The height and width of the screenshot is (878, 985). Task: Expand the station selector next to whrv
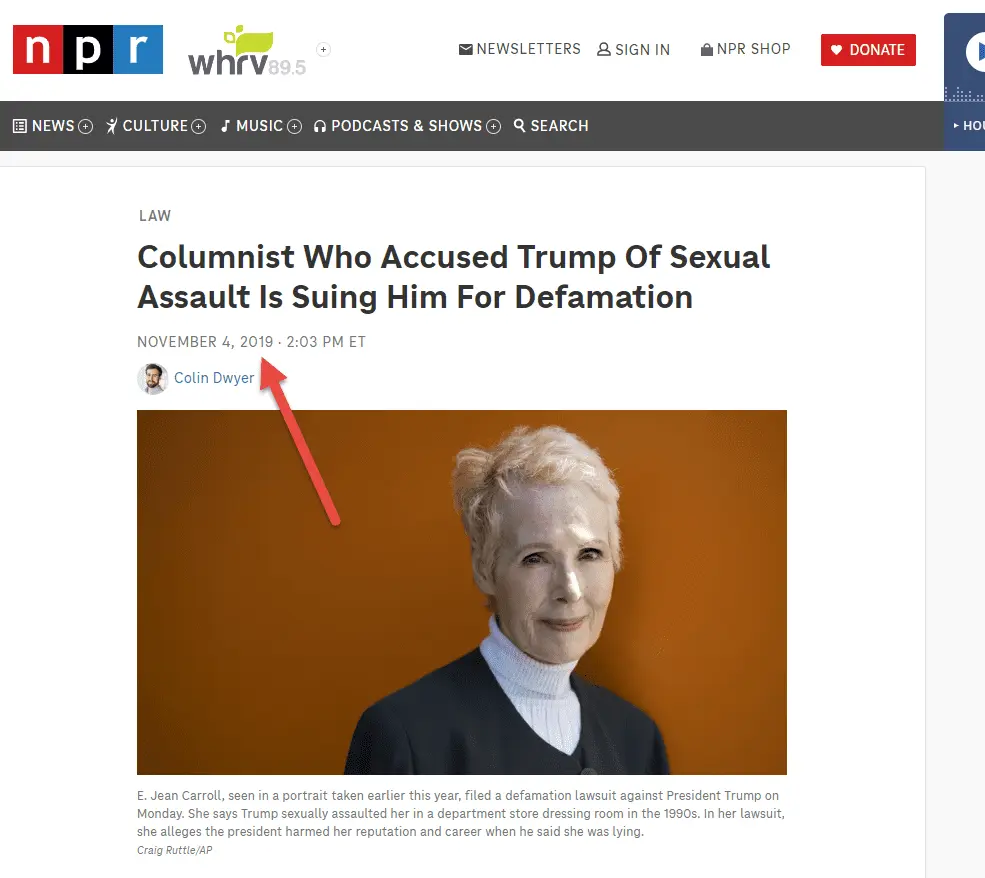tap(324, 50)
